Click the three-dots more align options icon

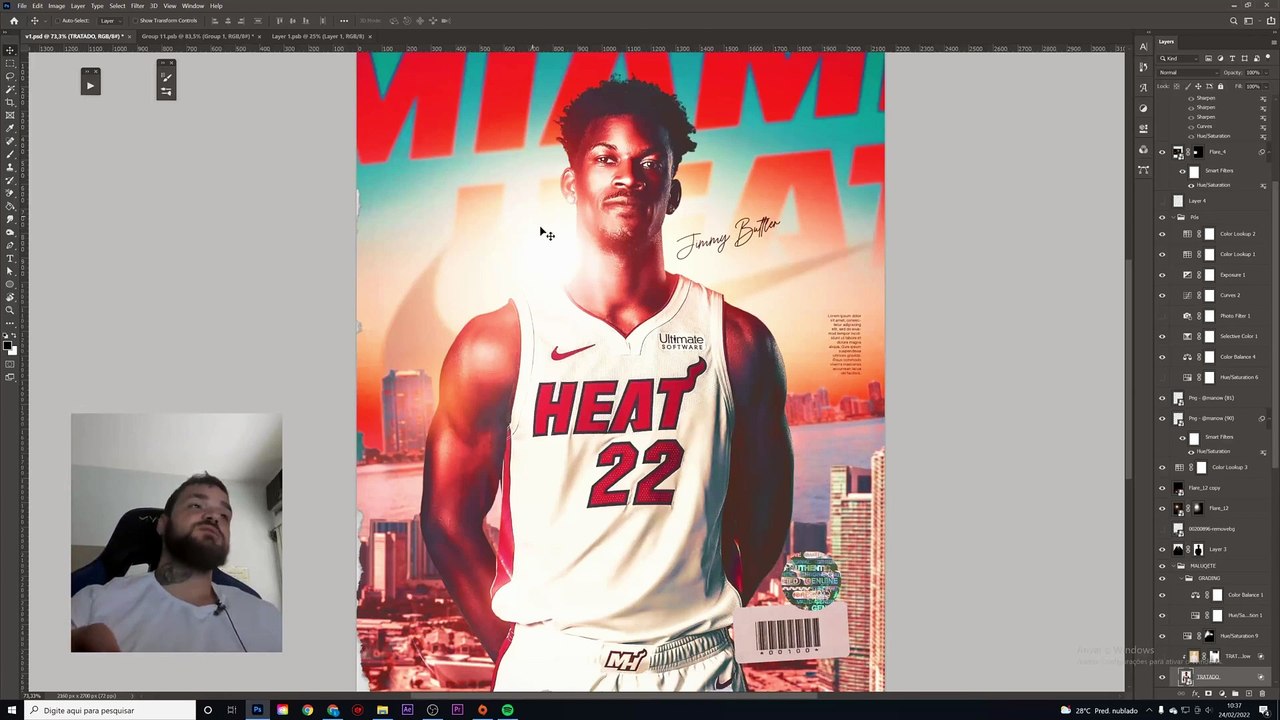pyautogui.click(x=344, y=21)
